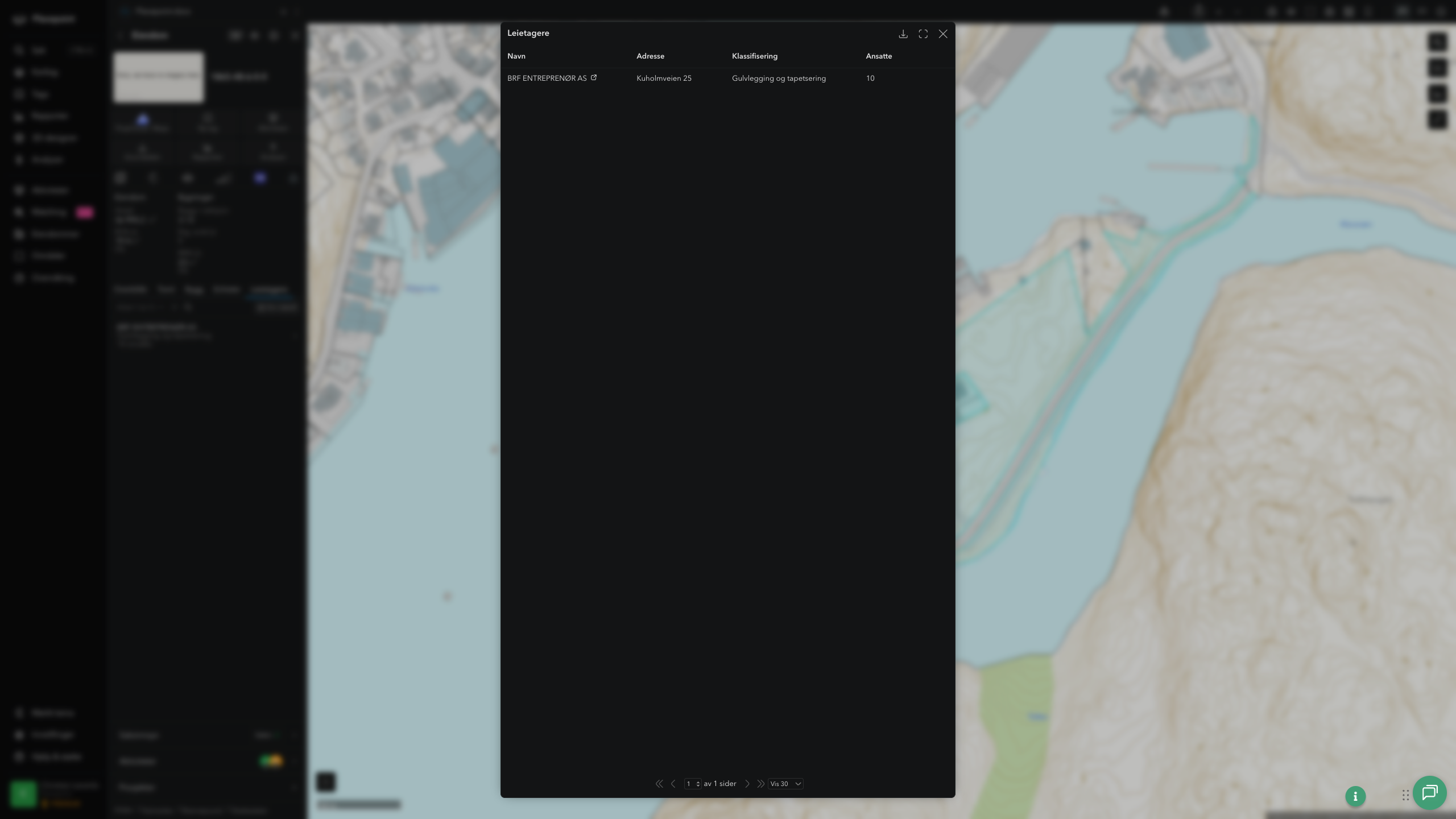The height and width of the screenshot is (819, 1456).
Task: Click the Klassifisering column header
Action: click(x=755, y=56)
